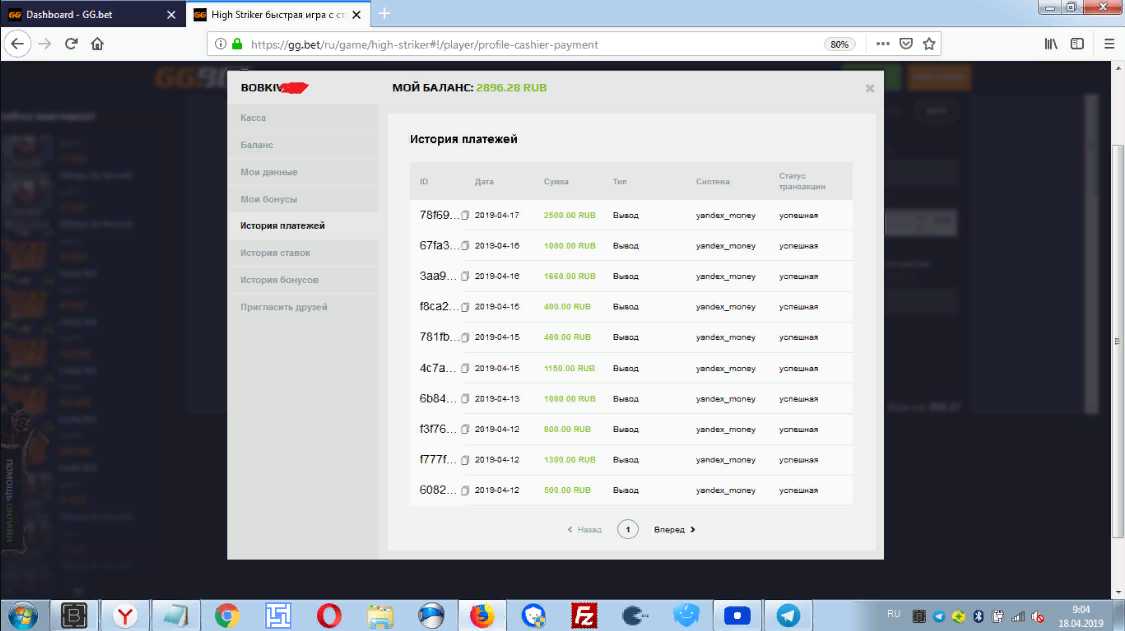This screenshot has width=1125, height=631.
Task: Select page number 1 in pagination
Action: 627,530
